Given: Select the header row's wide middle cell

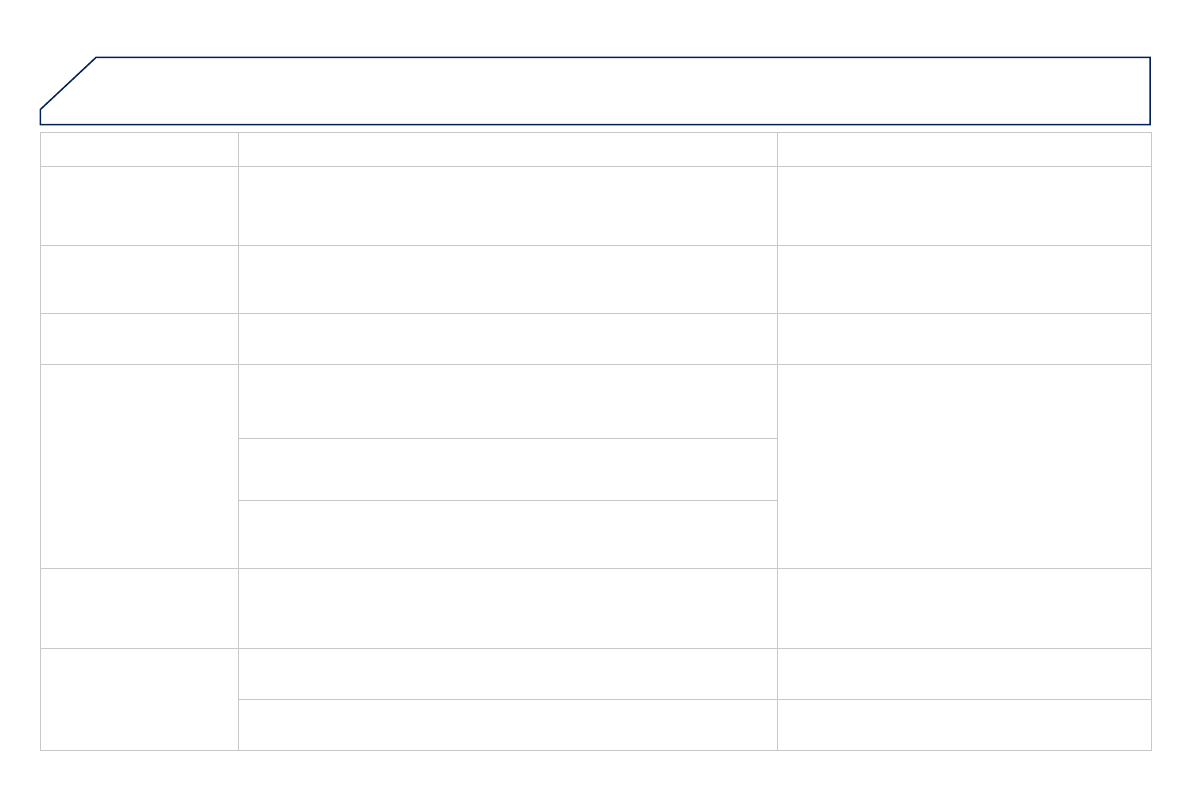Looking at the screenshot, I should click(x=507, y=149).
